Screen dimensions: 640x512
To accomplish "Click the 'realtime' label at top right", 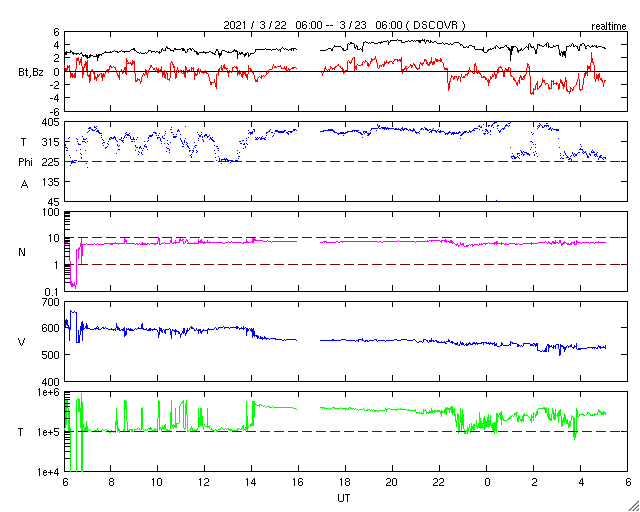I will click(x=609, y=27).
